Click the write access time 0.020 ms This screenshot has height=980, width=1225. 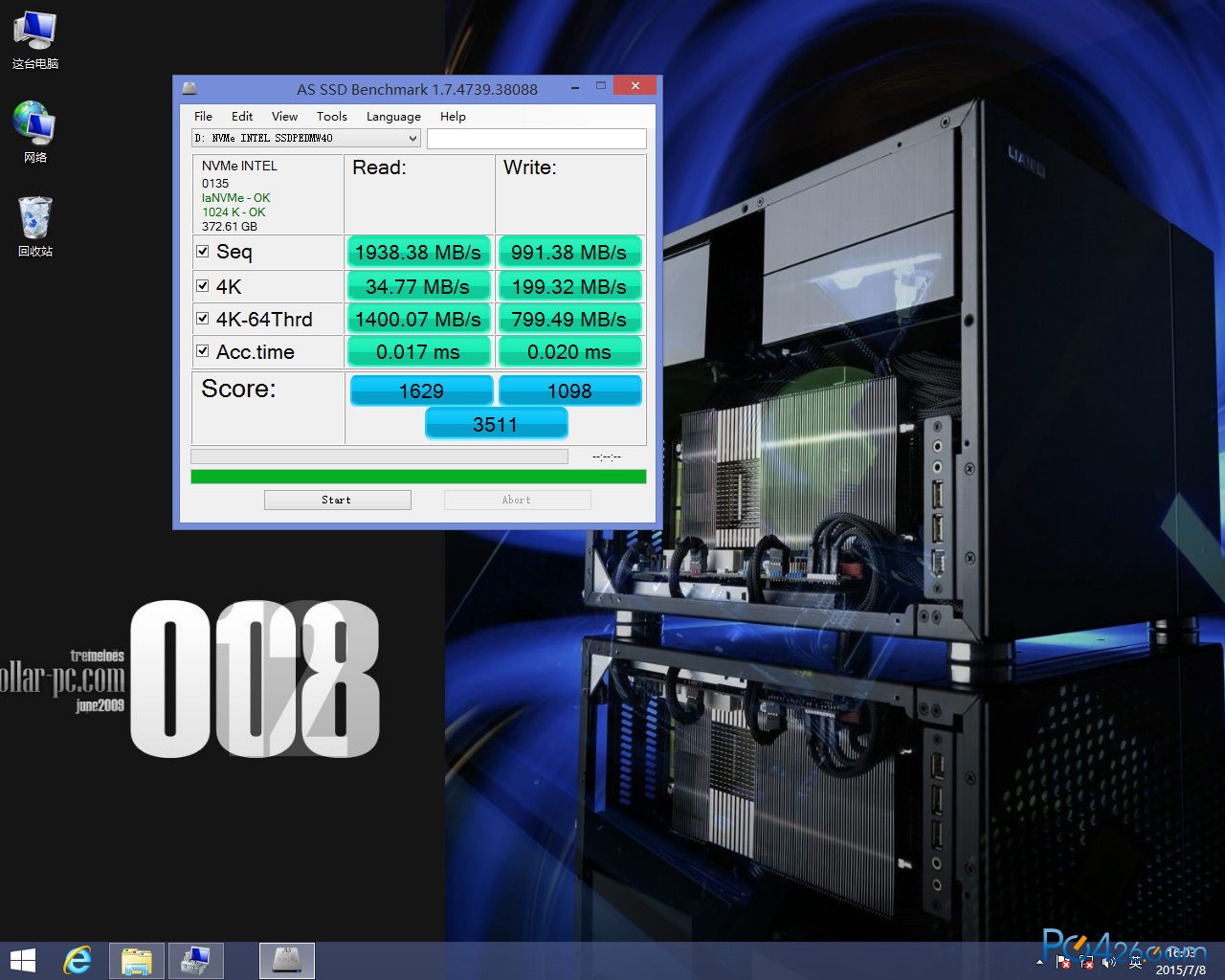pos(569,352)
